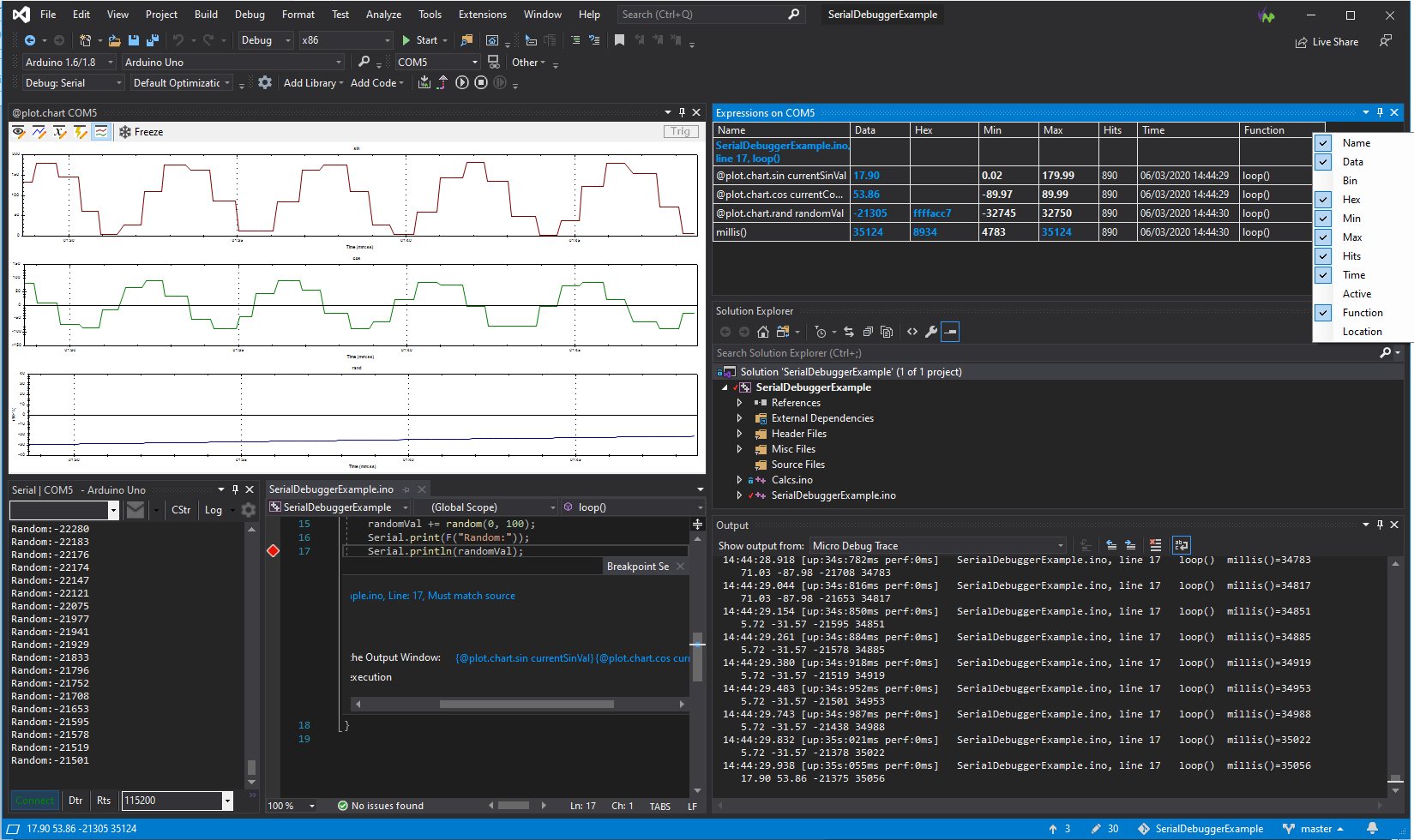Uncheck Data column option

[1324, 162]
